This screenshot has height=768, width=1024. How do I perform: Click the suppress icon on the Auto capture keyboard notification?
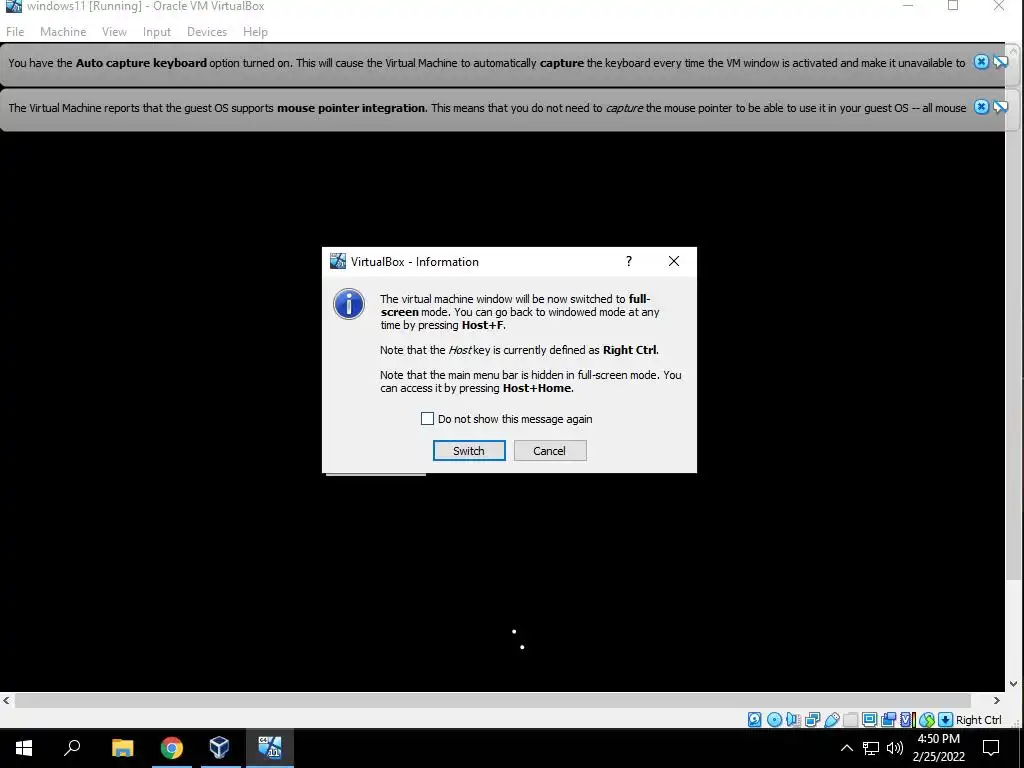1000,62
